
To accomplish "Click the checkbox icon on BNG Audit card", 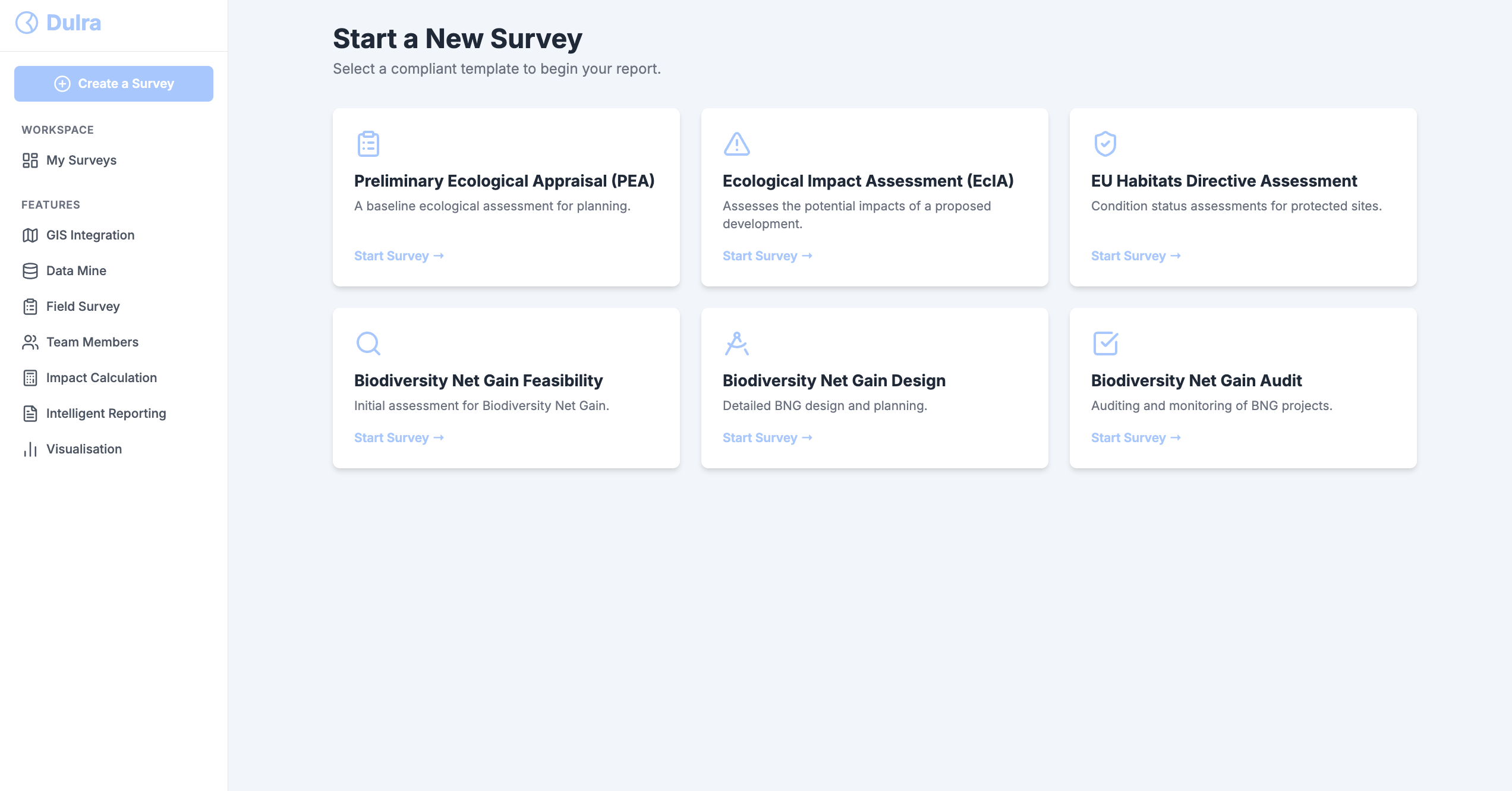I will click(1105, 343).
